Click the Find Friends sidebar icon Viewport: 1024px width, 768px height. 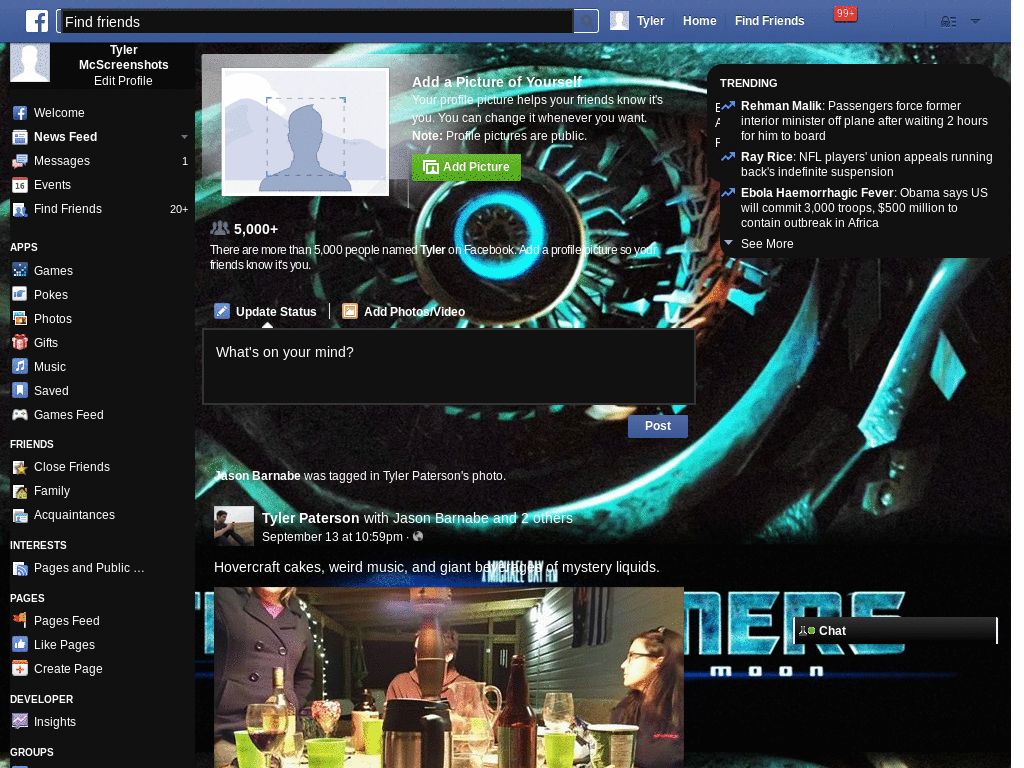20,210
